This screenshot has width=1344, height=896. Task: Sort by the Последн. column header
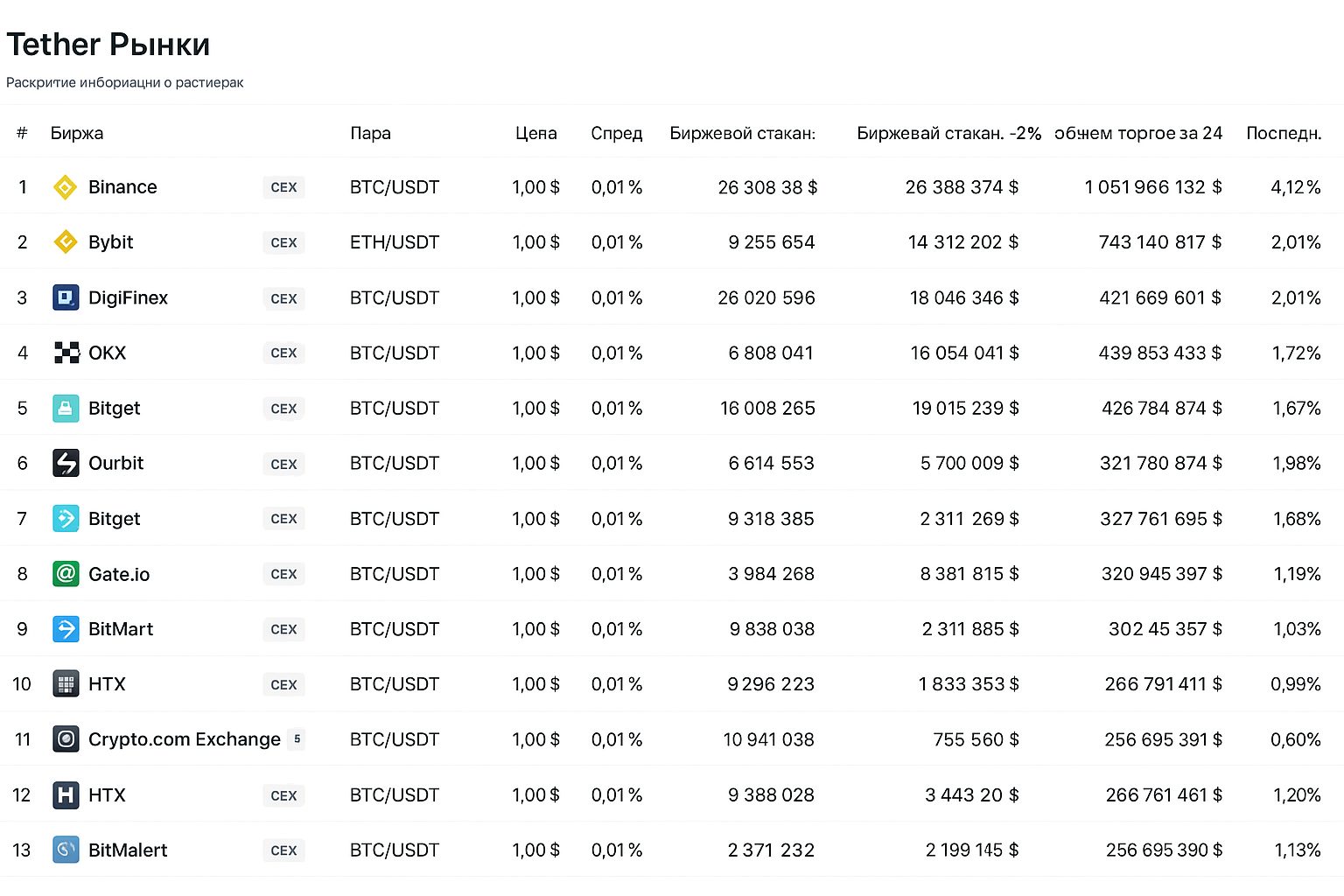pyautogui.click(x=1283, y=133)
